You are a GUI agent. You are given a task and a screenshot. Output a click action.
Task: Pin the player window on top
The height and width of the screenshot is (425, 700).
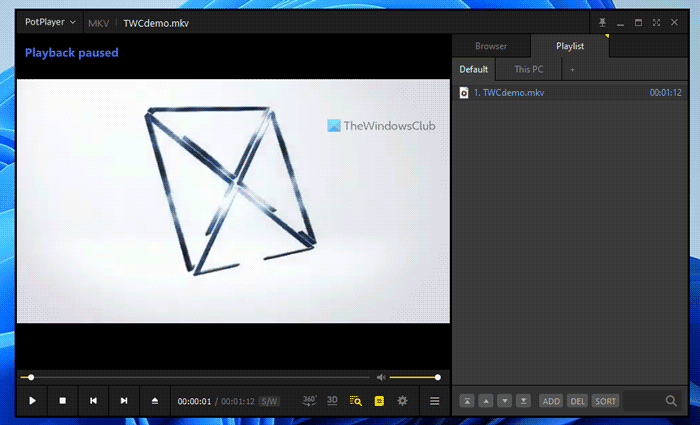tap(602, 22)
